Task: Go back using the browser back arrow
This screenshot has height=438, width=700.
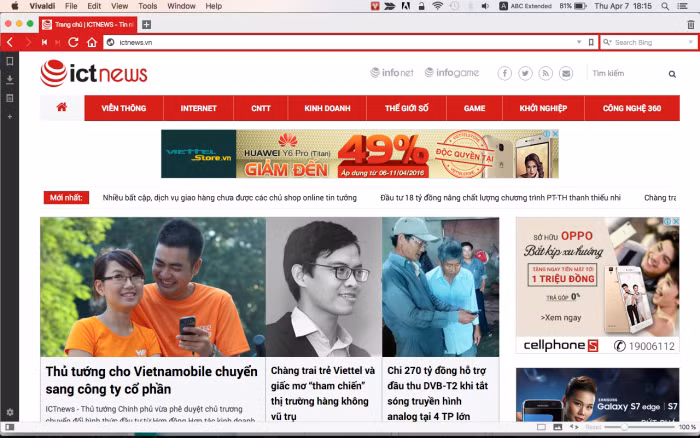Action: tap(10, 42)
